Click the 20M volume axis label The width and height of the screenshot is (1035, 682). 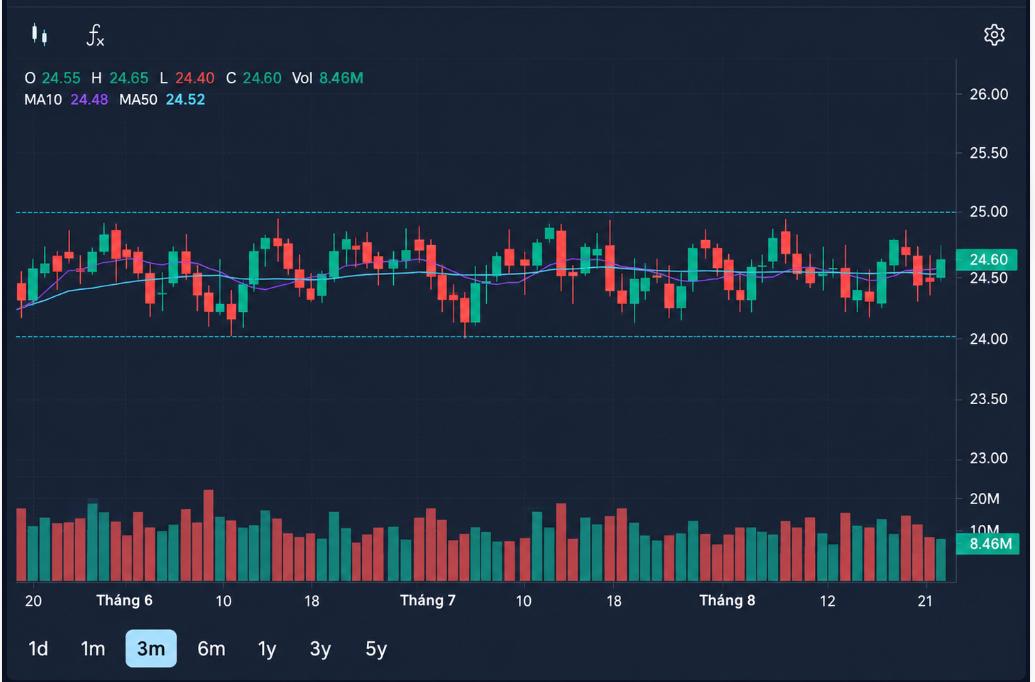point(984,499)
